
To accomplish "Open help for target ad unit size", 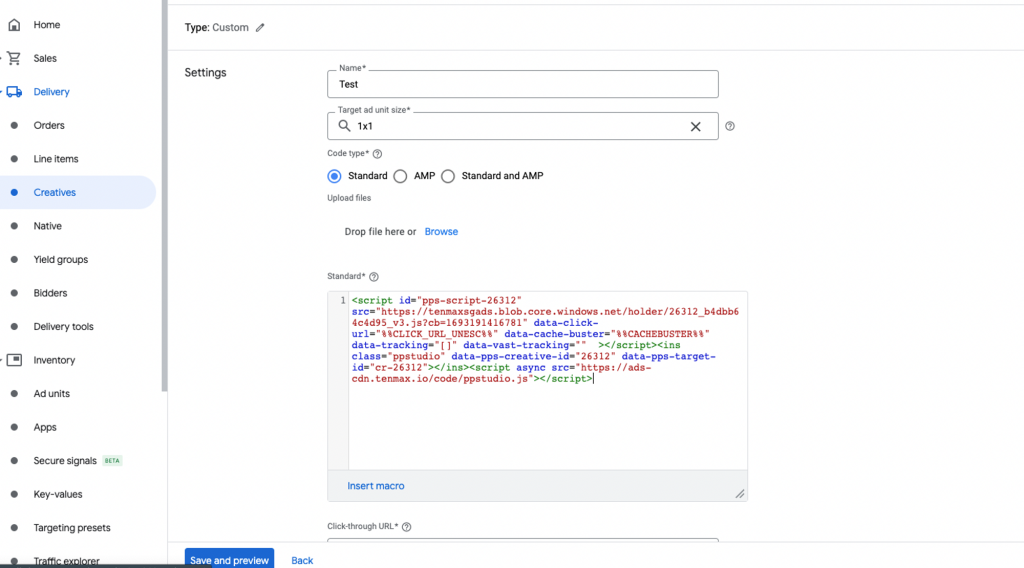I will [730, 127].
